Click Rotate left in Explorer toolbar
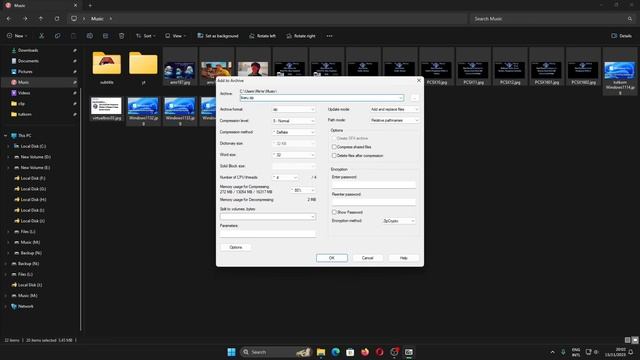640x360 pixels. (262, 36)
